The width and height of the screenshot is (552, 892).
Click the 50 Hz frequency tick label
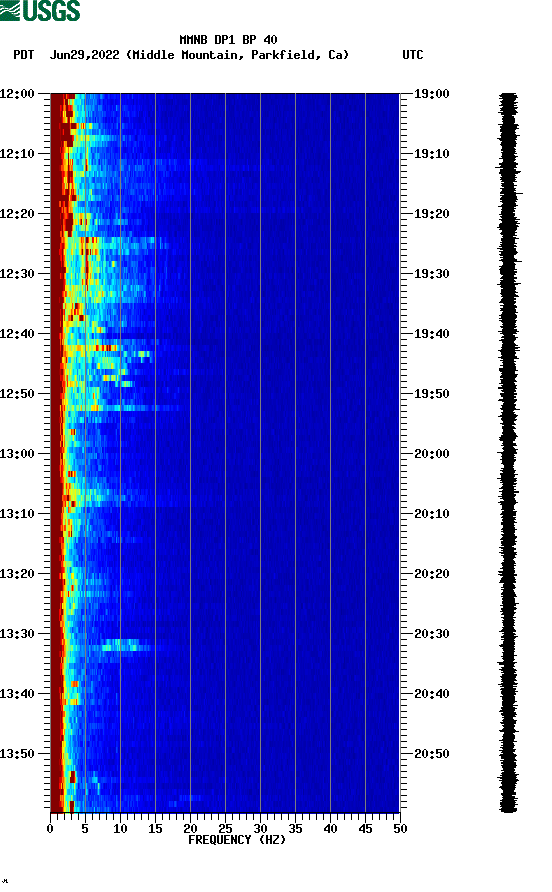[x=400, y=829]
